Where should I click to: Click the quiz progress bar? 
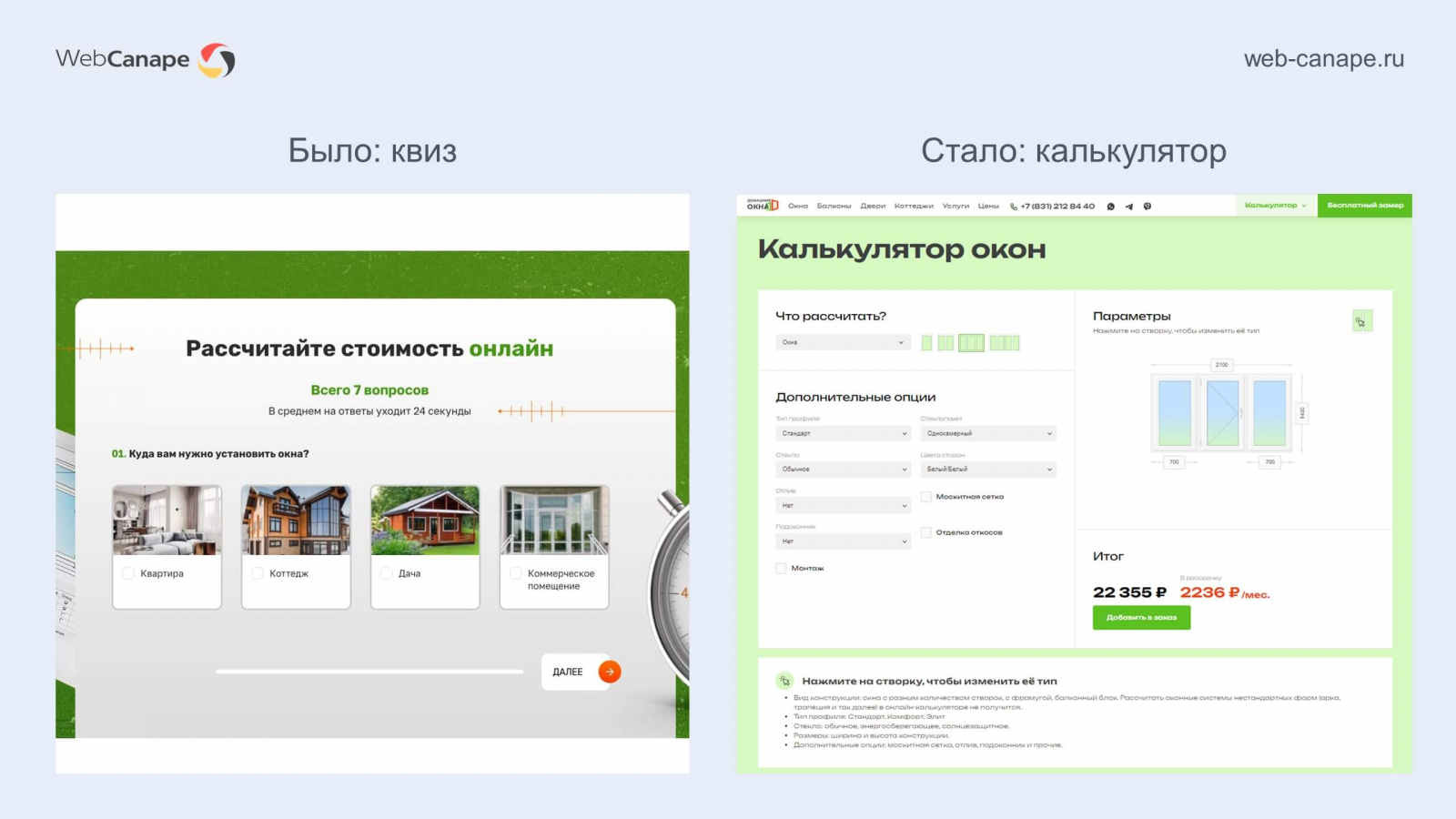[369, 672]
